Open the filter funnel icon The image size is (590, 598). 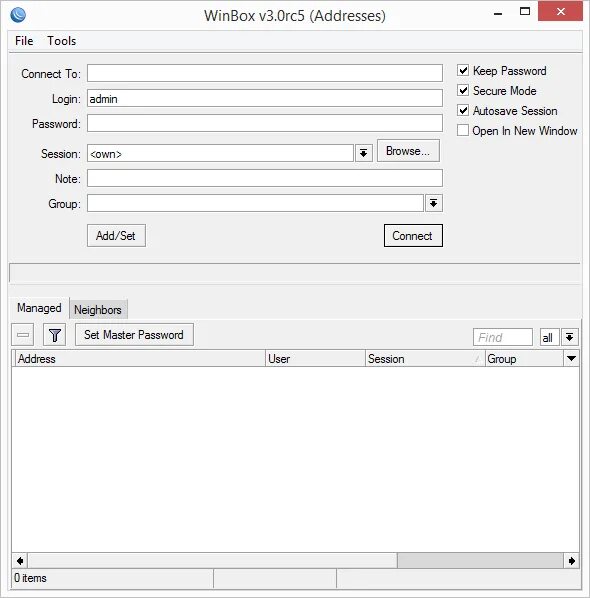click(55, 335)
